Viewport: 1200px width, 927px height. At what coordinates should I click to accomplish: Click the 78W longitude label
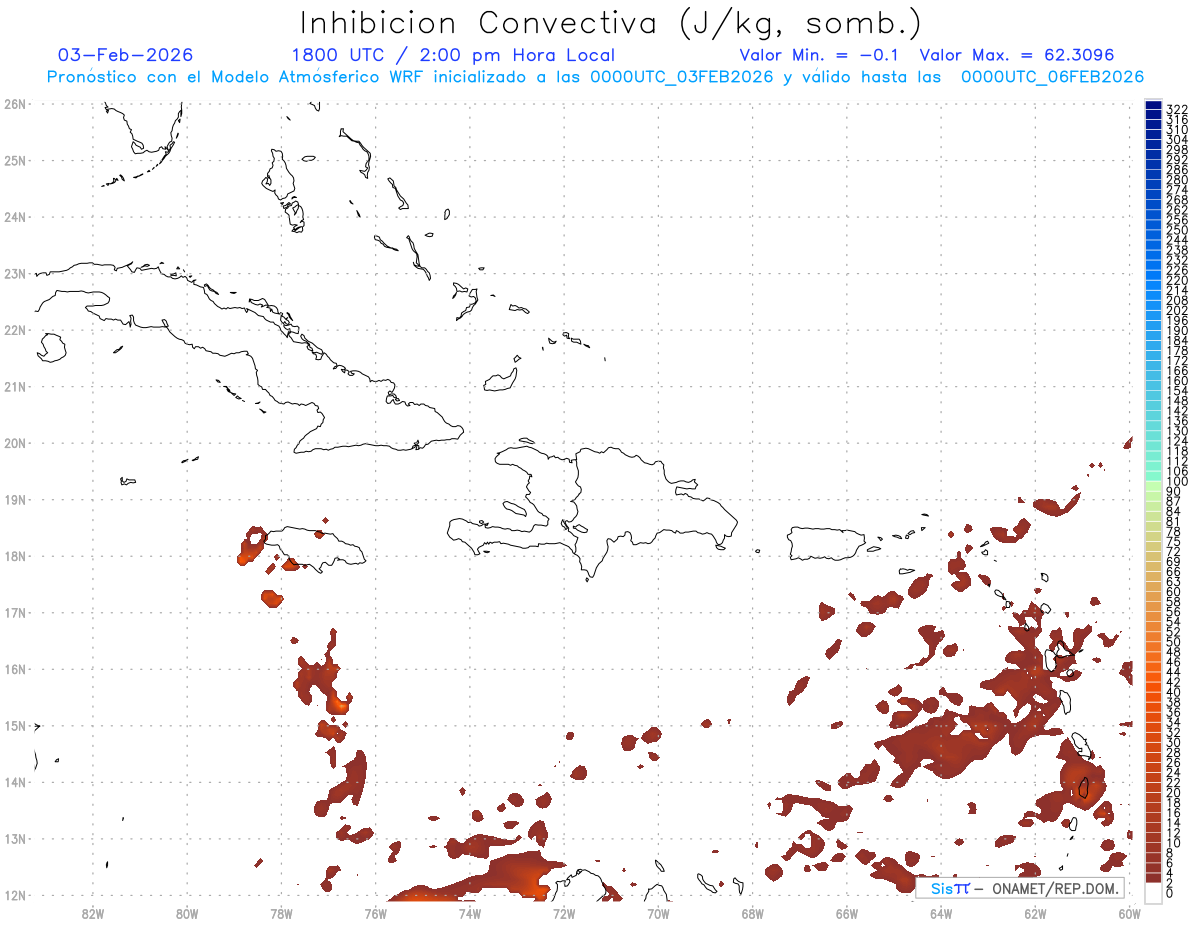point(281,913)
